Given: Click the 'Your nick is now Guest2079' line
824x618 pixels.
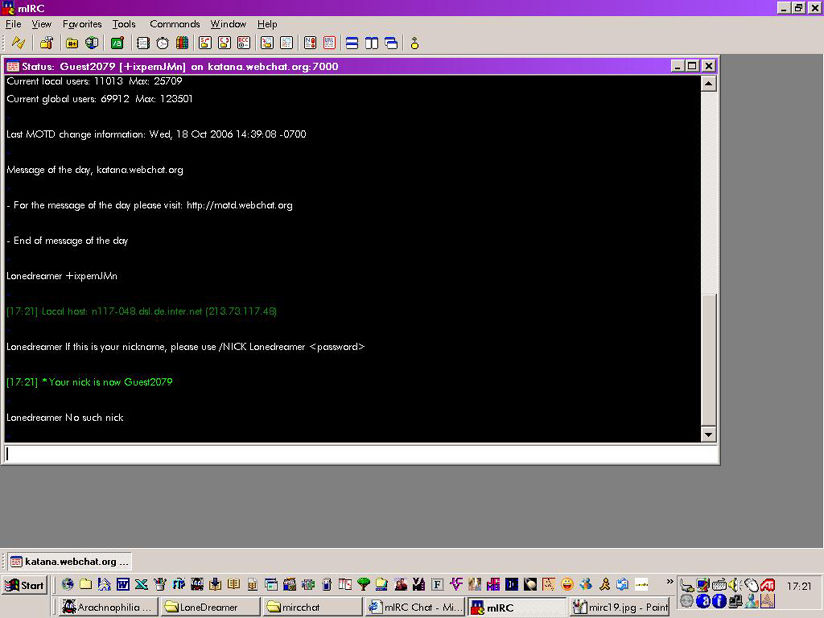Looking at the screenshot, I should [89, 382].
